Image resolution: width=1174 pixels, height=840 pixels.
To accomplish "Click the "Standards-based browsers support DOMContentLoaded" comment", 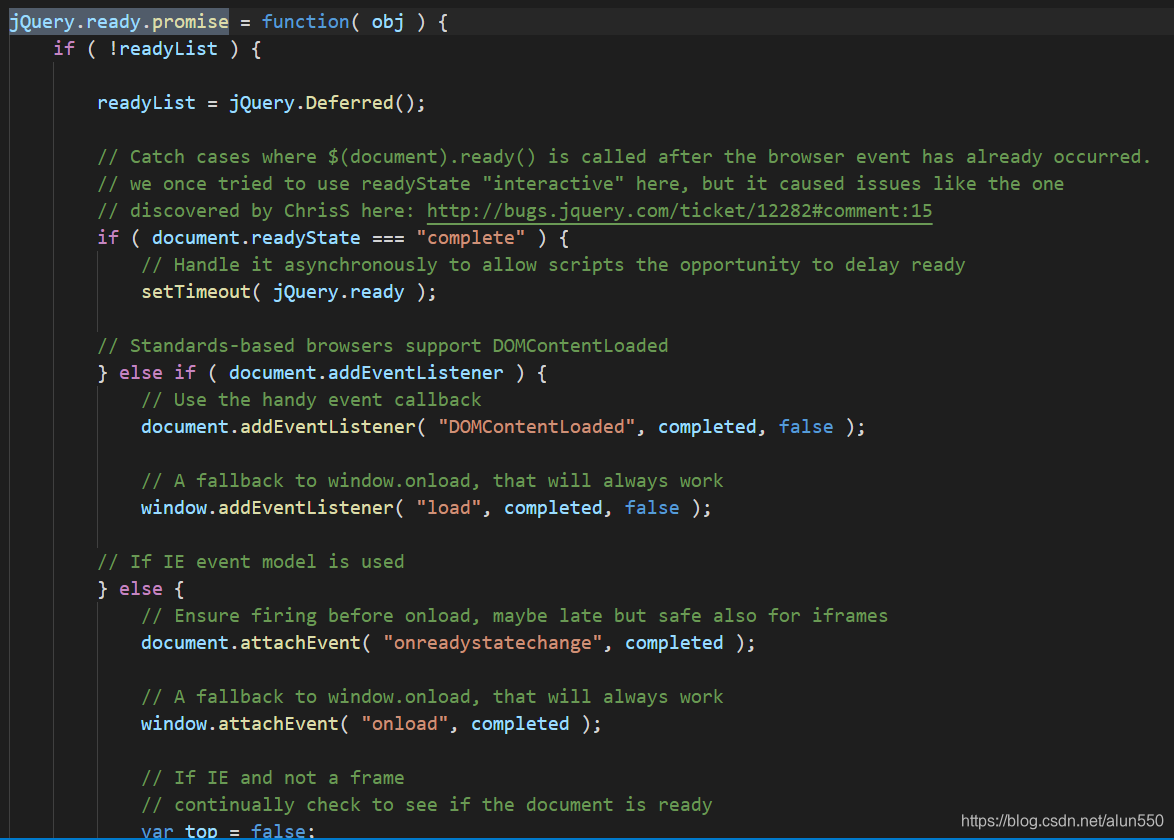I will click(383, 346).
